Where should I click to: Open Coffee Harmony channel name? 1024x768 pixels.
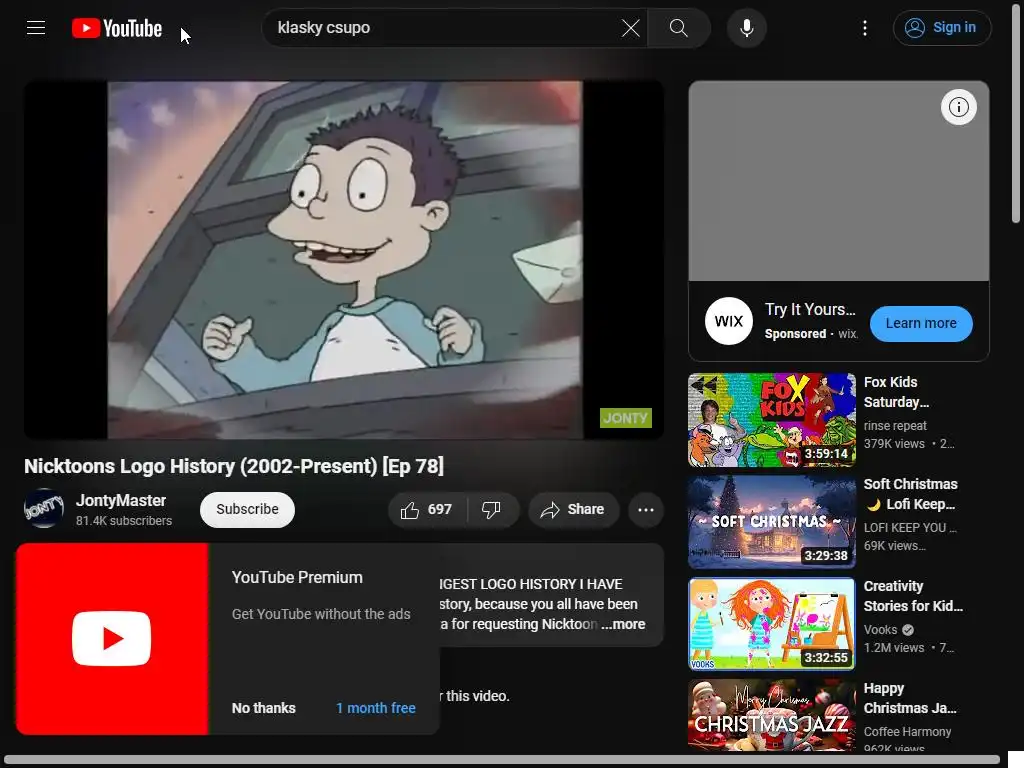tap(907, 732)
